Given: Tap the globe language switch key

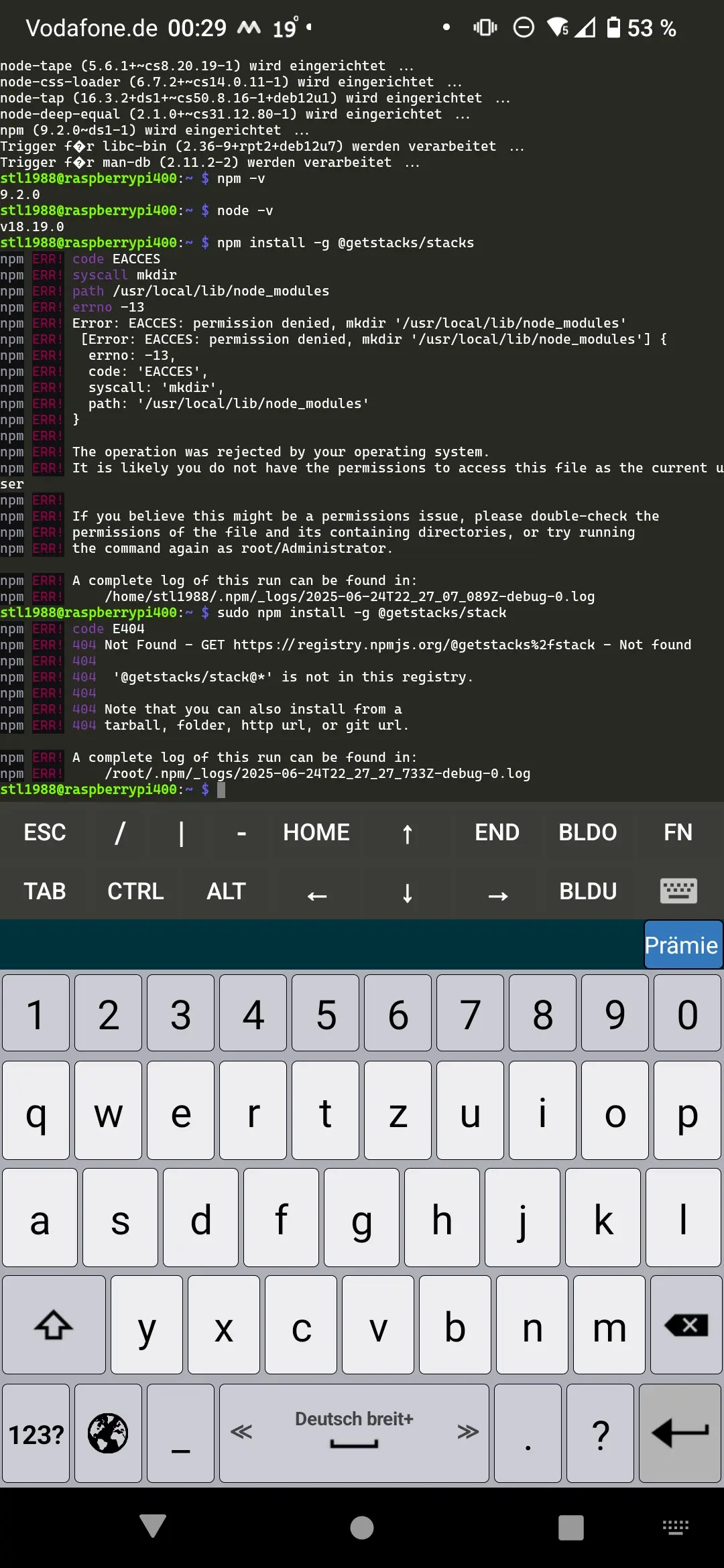Looking at the screenshot, I should coord(108,1433).
